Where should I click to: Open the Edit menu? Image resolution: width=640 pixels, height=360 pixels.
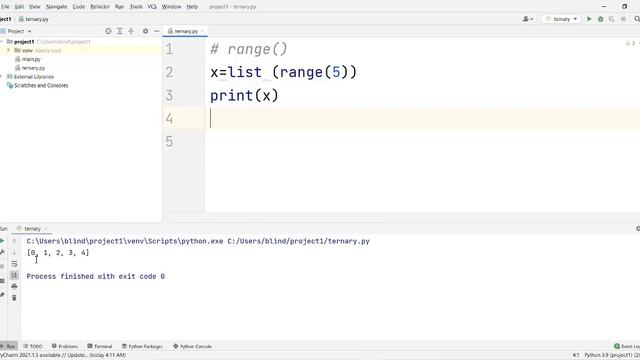pyautogui.click(x=19, y=7)
